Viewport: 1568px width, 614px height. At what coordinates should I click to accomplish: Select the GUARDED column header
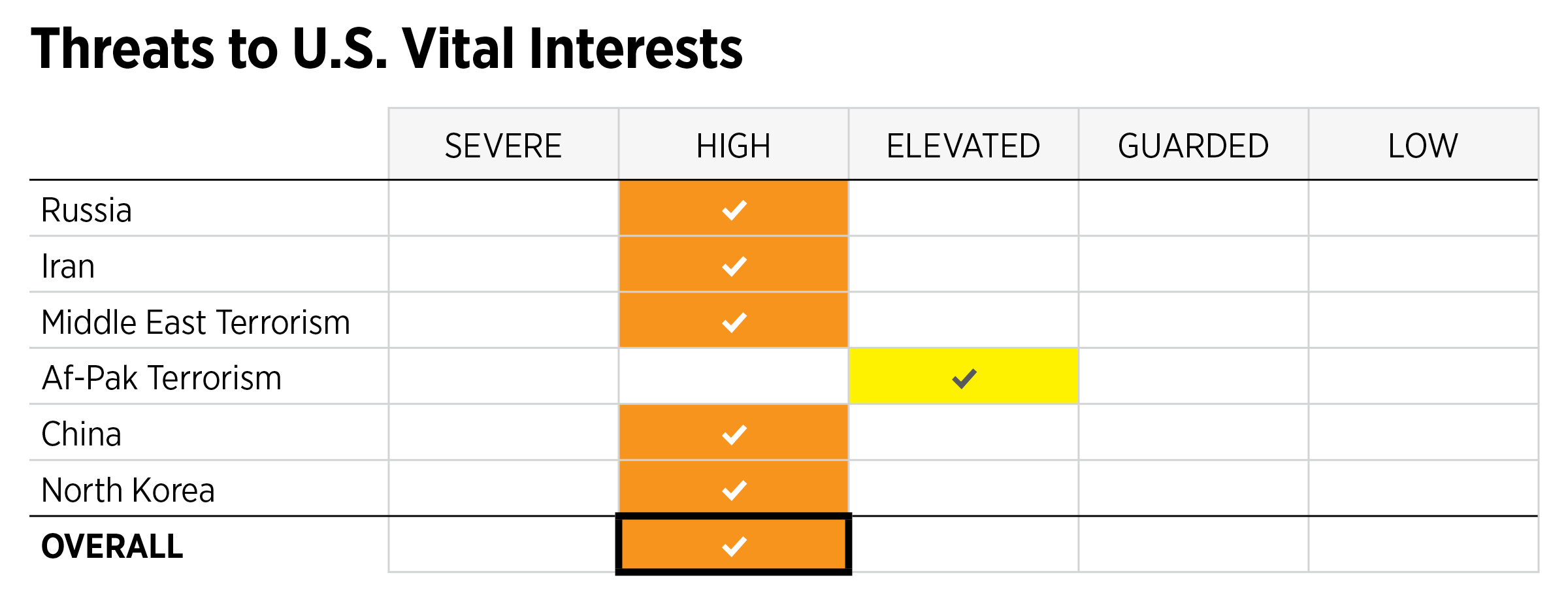coord(1193,146)
